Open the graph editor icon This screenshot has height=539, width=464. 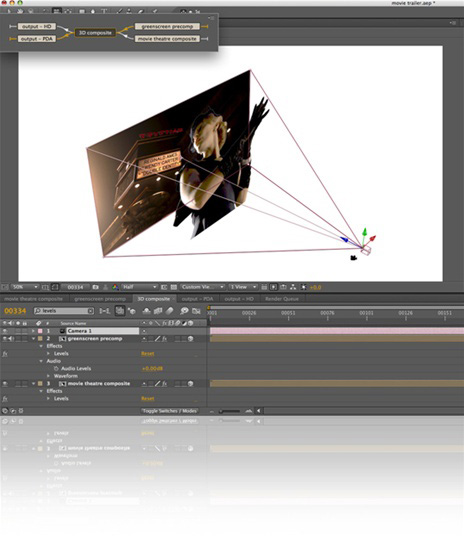coord(196,311)
